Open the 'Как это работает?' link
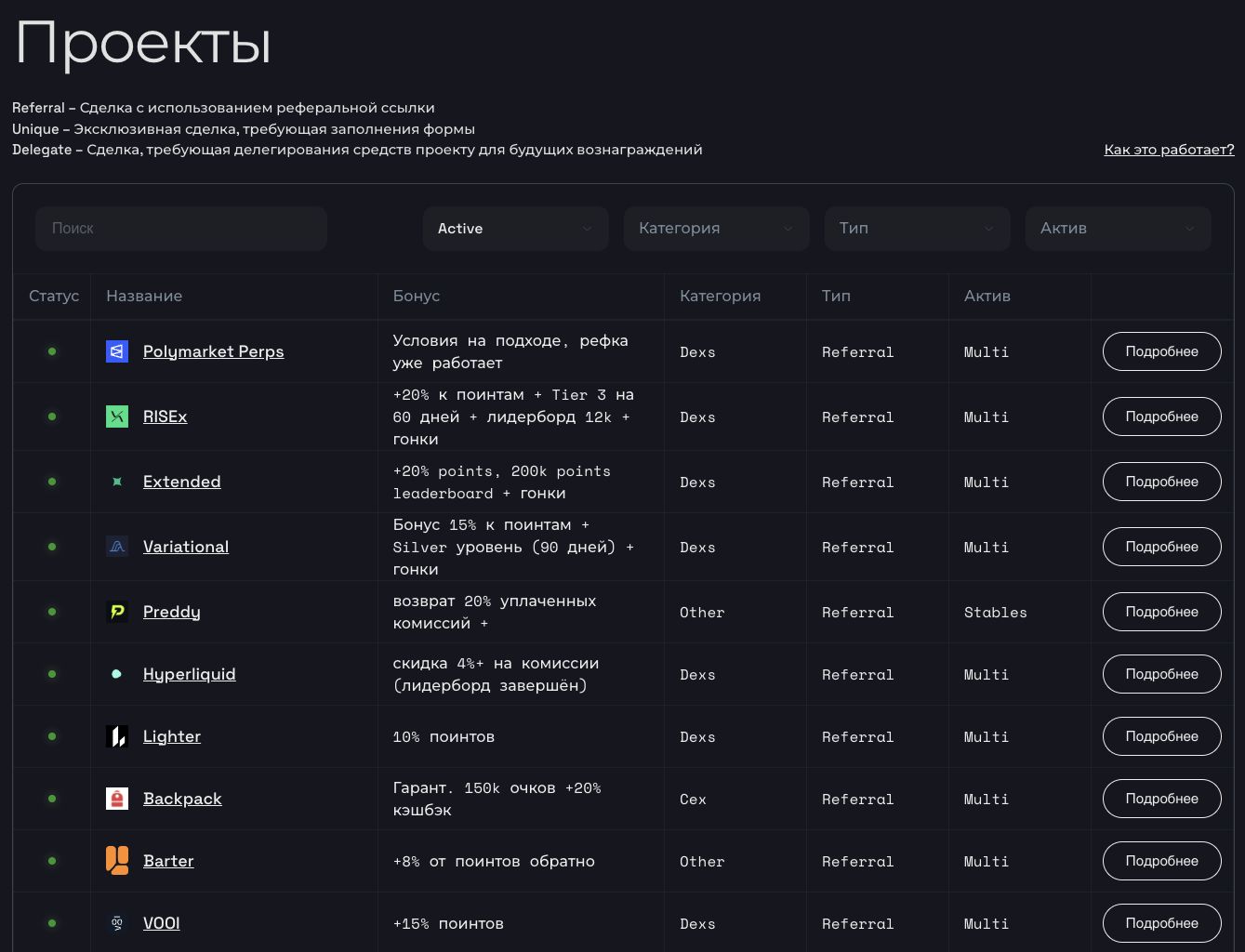The height and width of the screenshot is (952, 1245). pyautogui.click(x=1169, y=150)
